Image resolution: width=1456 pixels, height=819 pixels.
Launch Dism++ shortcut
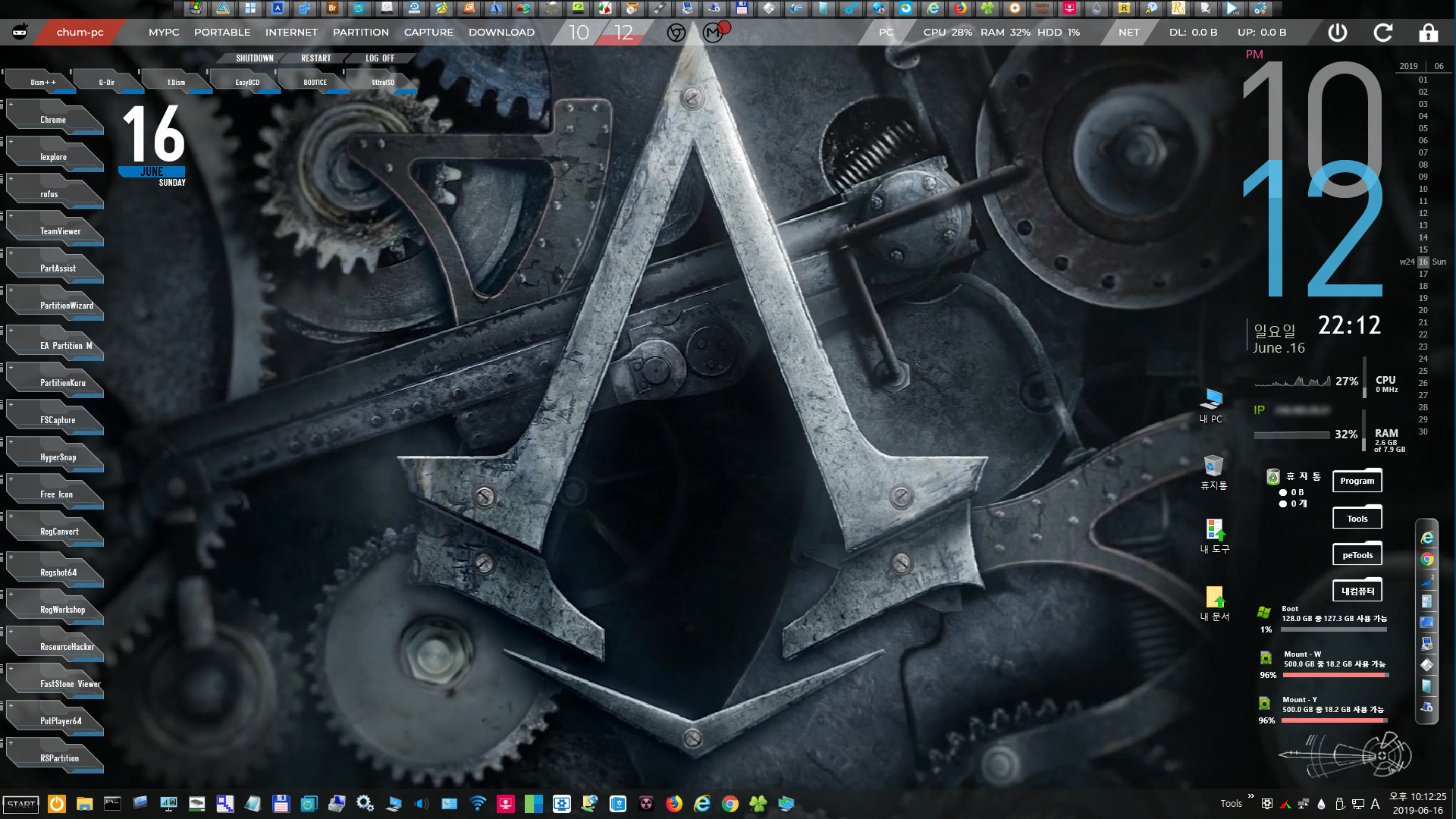(42, 82)
